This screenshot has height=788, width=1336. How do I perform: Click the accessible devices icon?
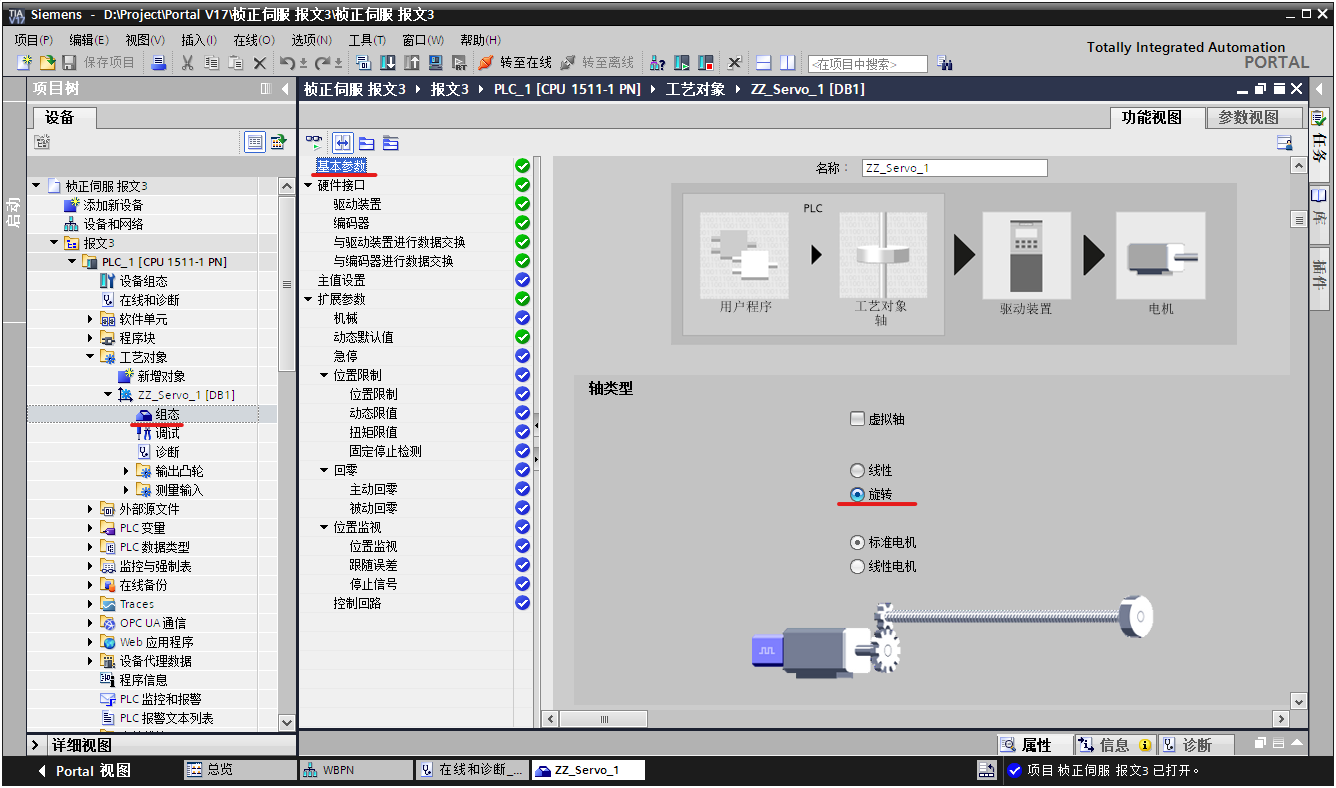(x=657, y=63)
